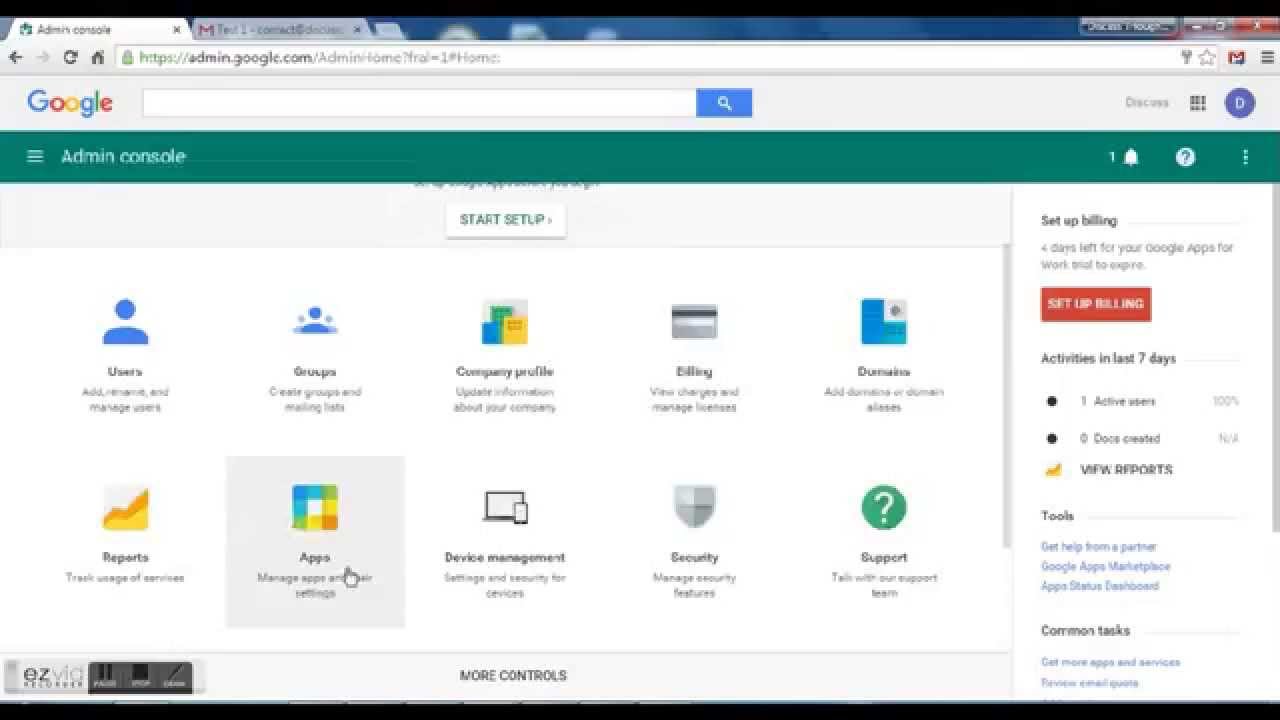The height and width of the screenshot is (720, 1280).
Task: Open the Security shield icon
Action: click(x=694, y=508)
